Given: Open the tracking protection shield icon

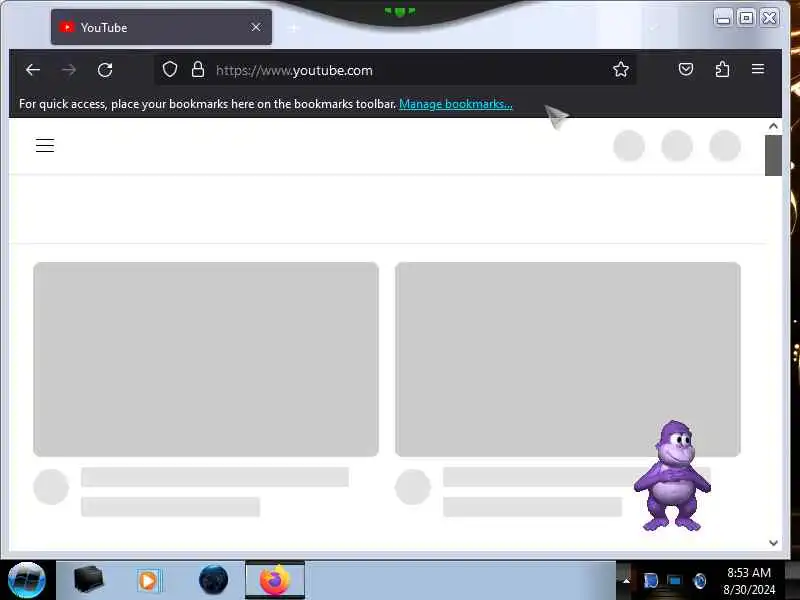Looking at the screenshot, I should tap(170, 69).
